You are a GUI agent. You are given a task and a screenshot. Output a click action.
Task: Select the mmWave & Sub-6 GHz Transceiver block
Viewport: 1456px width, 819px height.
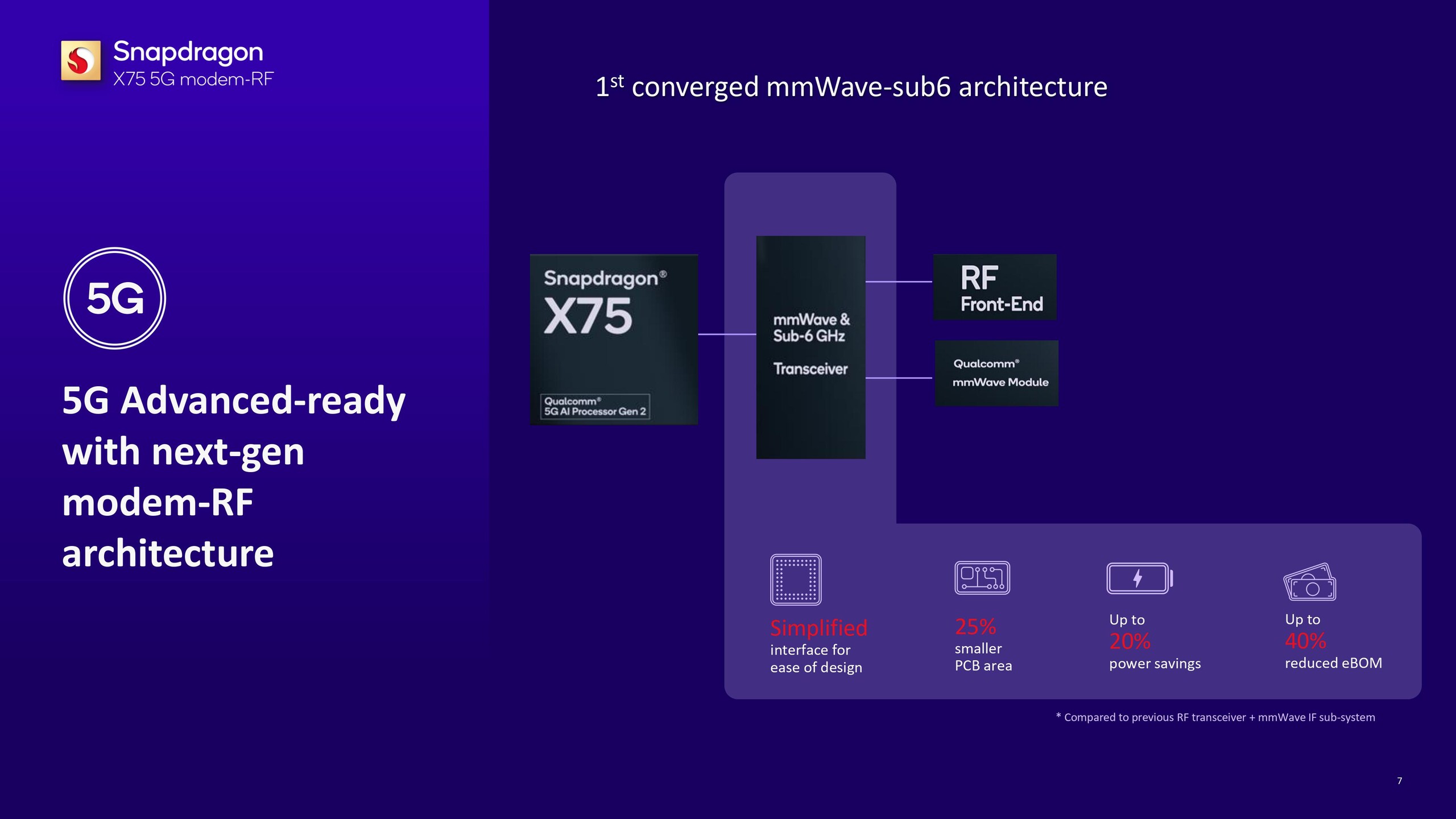[811, 348]
